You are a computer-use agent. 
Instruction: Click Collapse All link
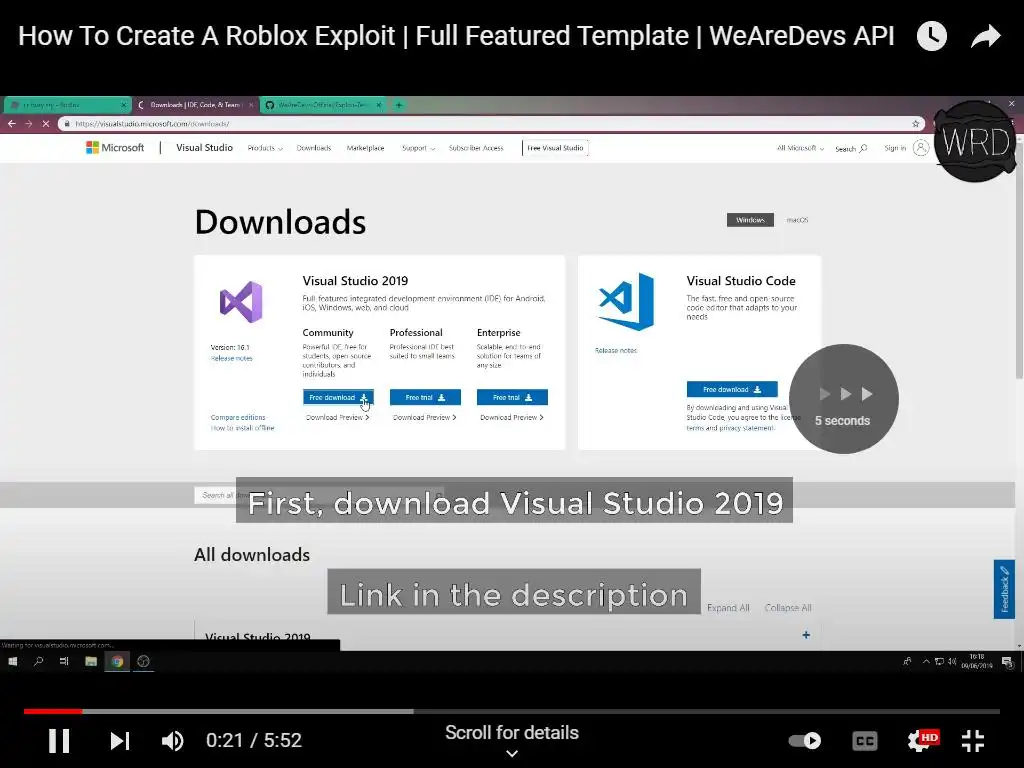coord(788,608)
